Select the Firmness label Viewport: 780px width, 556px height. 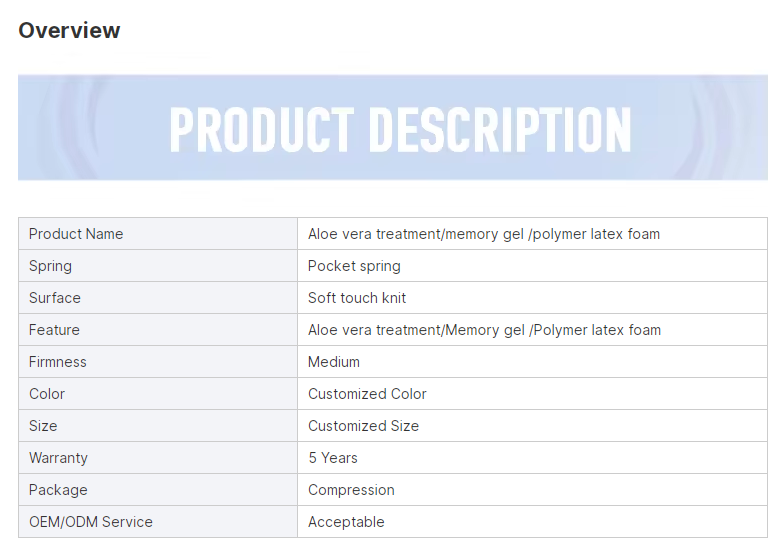click(x=58, y=362)
